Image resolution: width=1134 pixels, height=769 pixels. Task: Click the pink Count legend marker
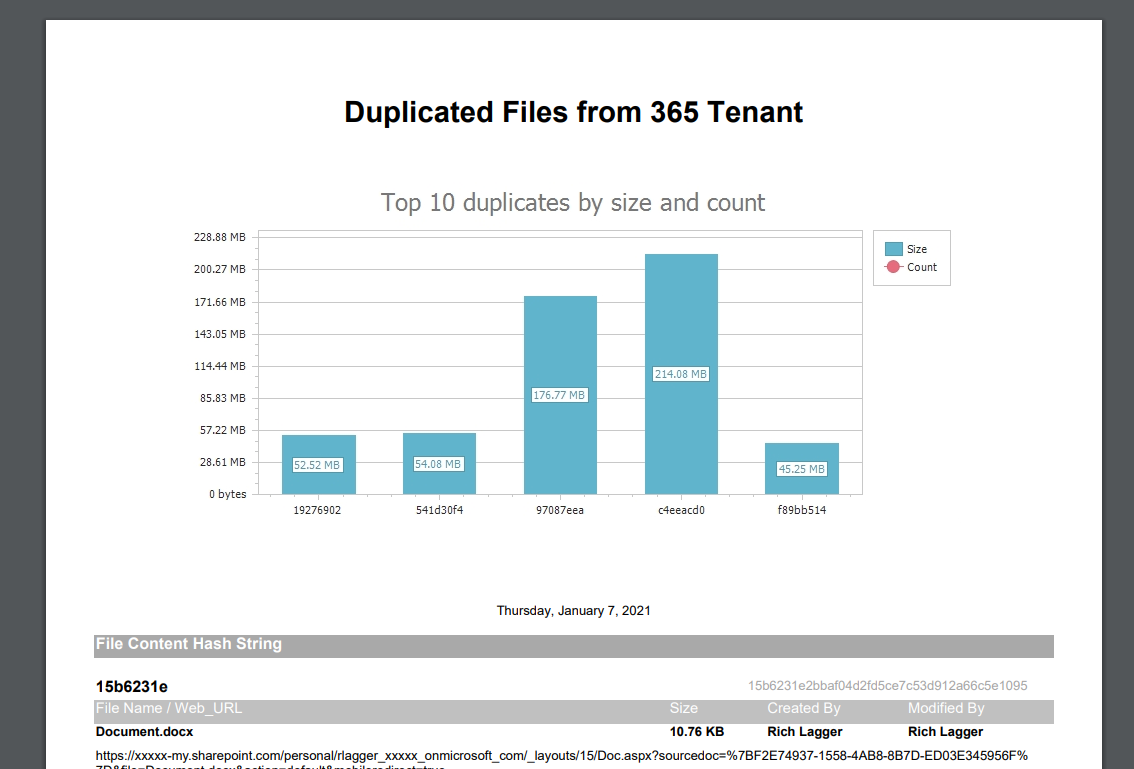click(895, 267)
